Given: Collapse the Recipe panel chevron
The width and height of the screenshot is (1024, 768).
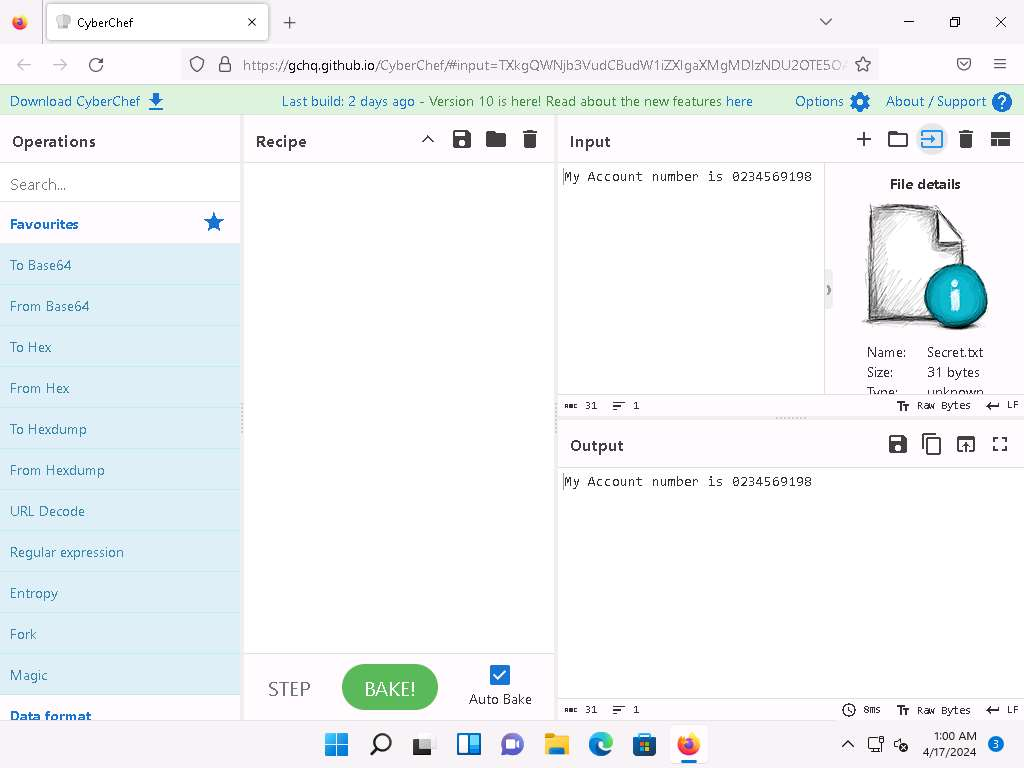Looking at the screenshot, I should click(428, 140).
